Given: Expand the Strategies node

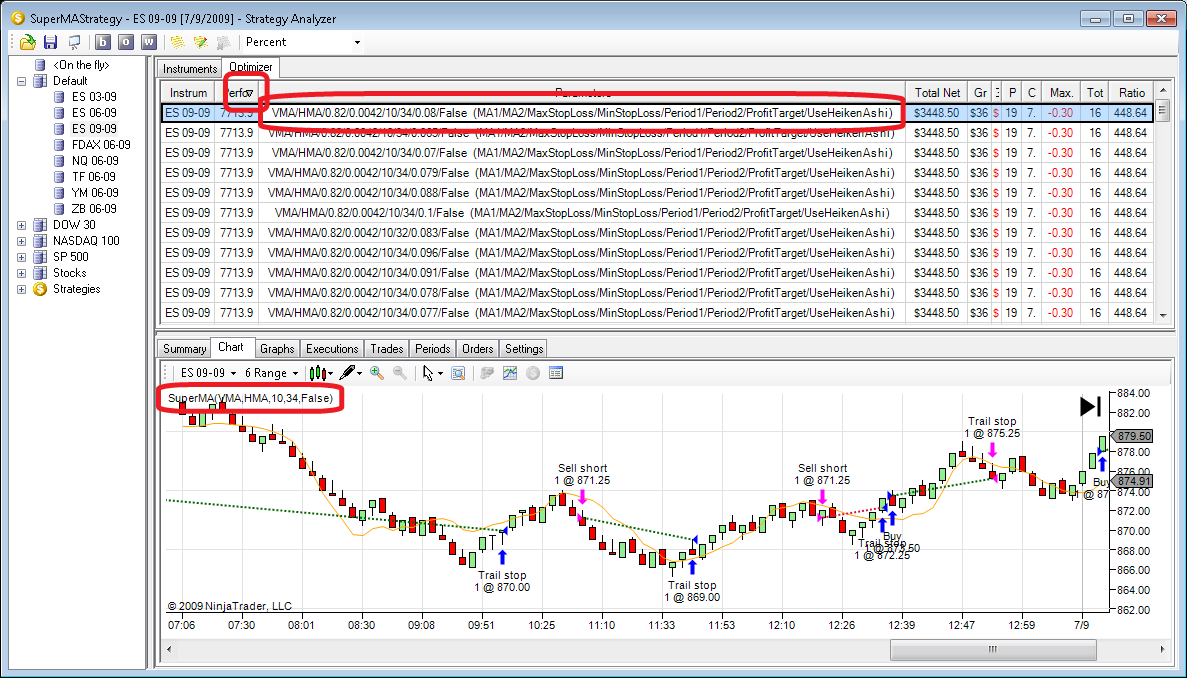Looking at the screenshot, I should pos(21,289).
